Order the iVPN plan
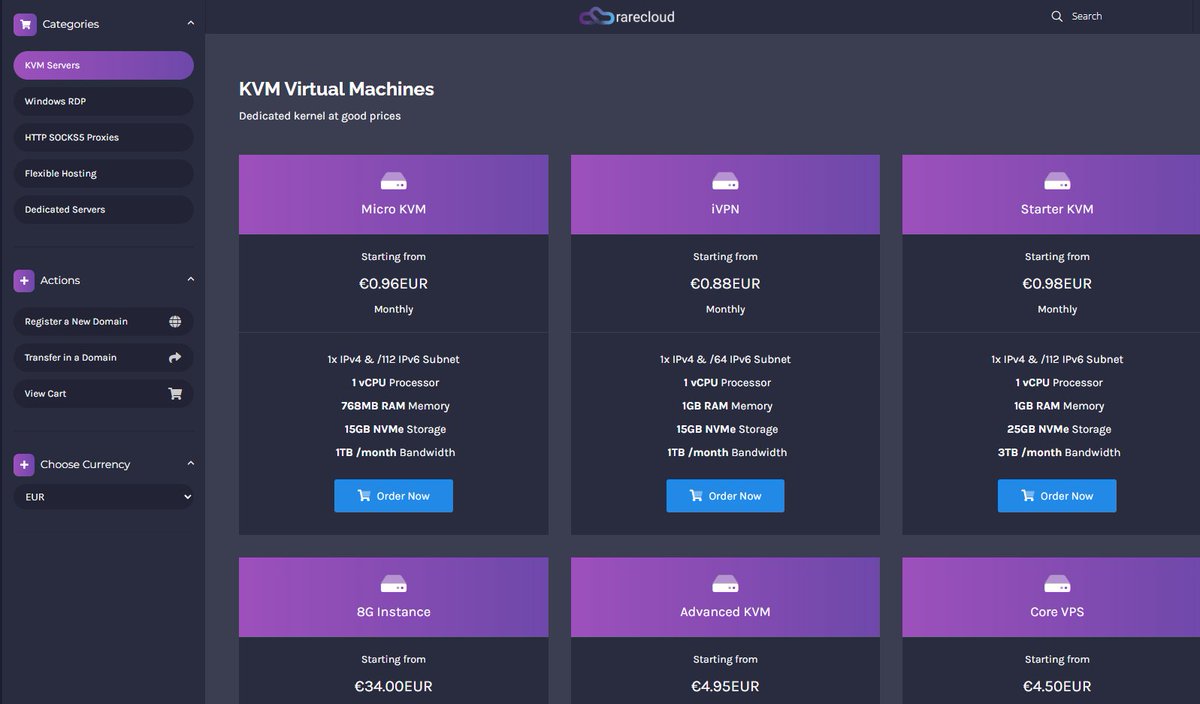Screen dimensions: 1200x704 coord(725,496)
